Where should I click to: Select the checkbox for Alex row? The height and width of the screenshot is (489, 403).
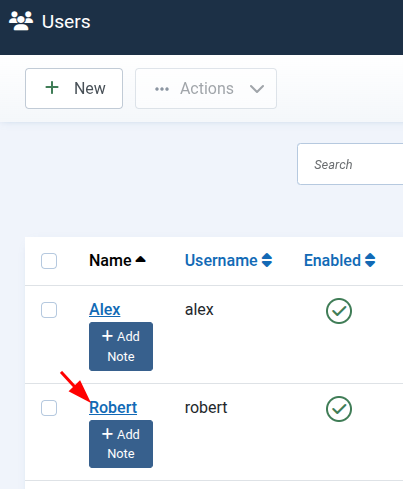[x=49, y=310]
